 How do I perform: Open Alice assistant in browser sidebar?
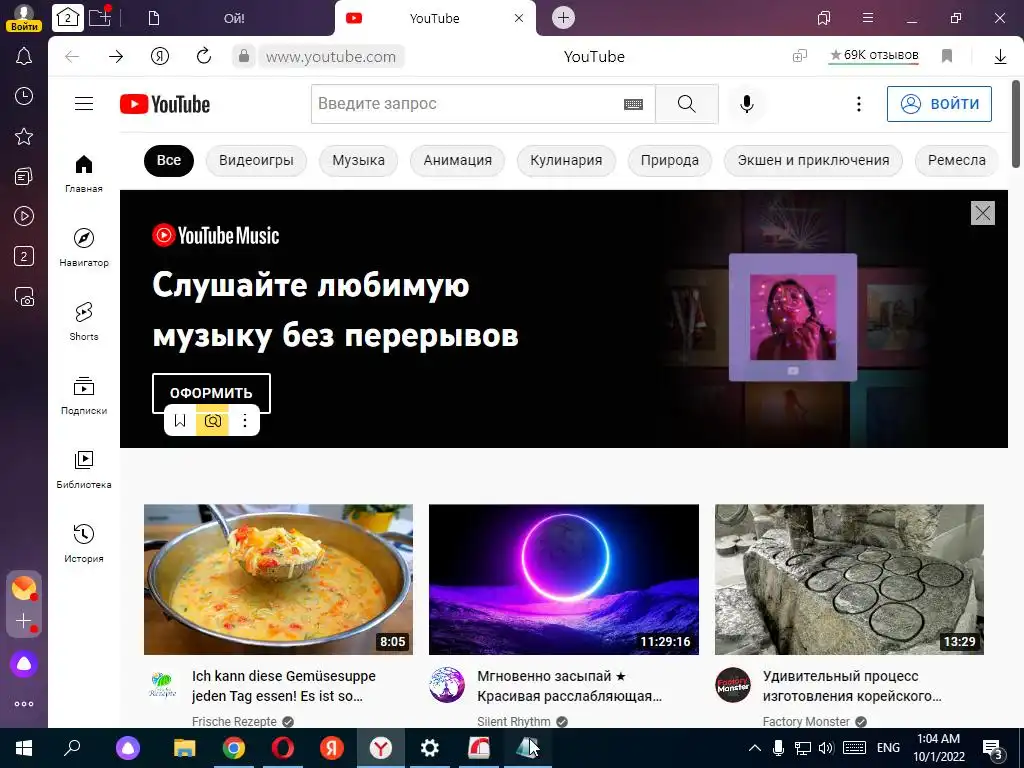pos(24,664)
